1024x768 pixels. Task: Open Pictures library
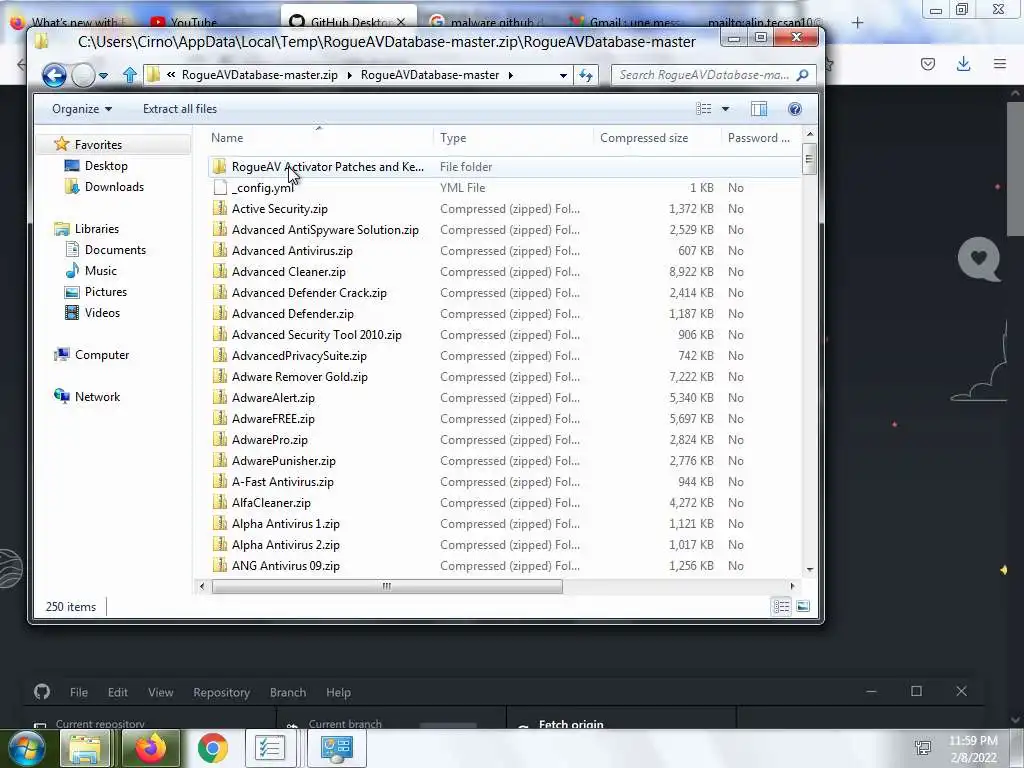(105, 291)
